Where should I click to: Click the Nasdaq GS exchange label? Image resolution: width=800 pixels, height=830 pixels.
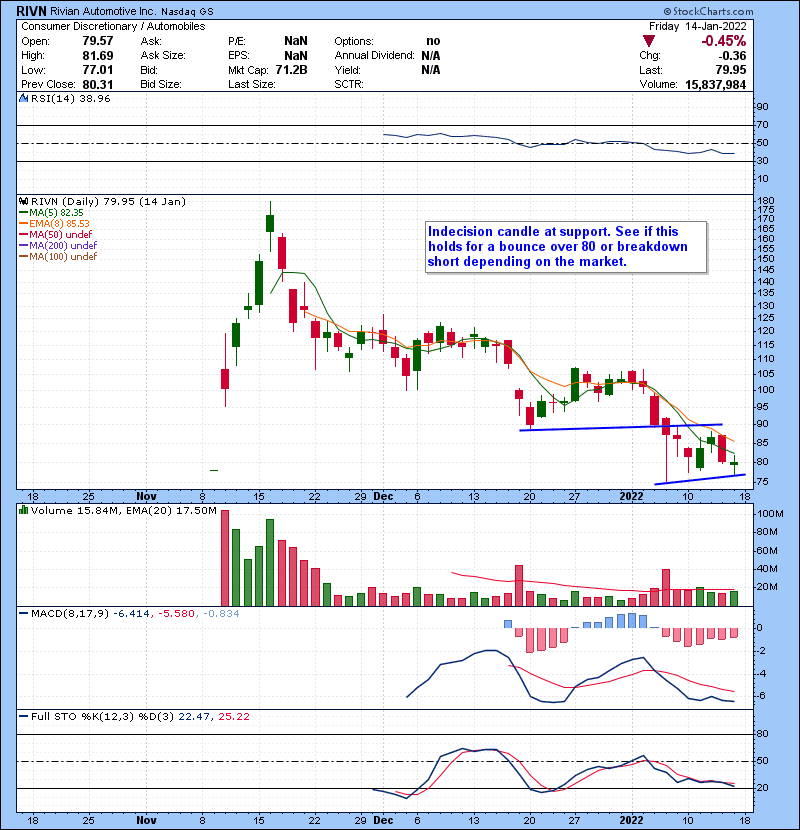coord(187,12)
